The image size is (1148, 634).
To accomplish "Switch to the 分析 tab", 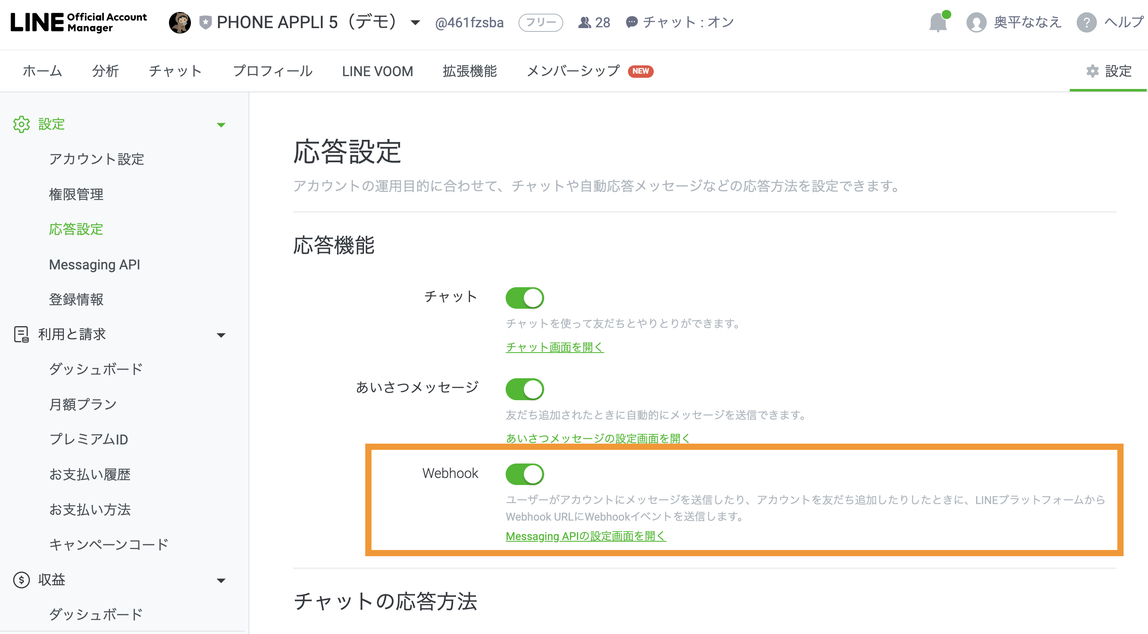I will click(x=105, y=71).
